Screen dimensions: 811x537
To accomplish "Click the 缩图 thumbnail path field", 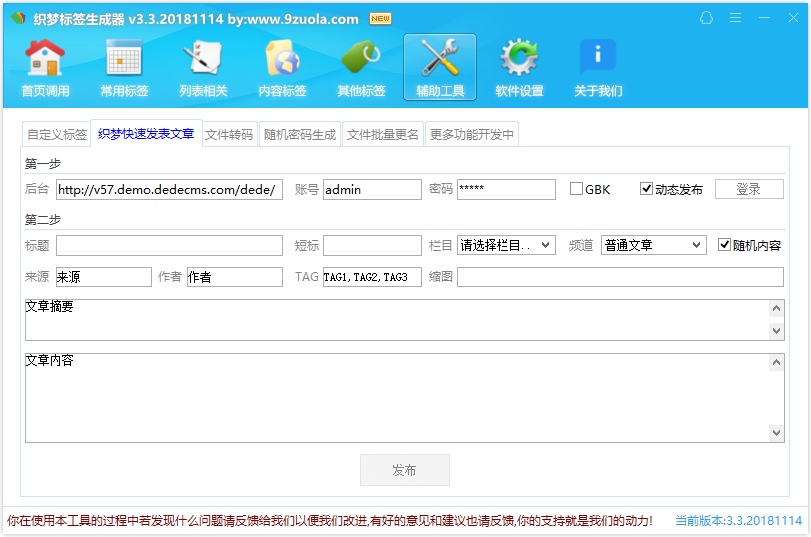I will click(x=620, y=277).
